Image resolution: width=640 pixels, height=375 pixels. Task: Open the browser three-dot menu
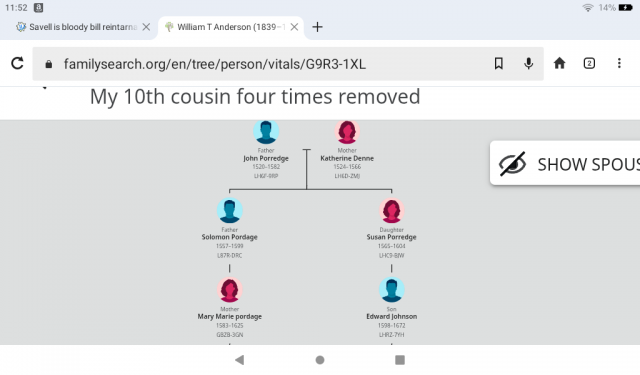tap(619, 63)
